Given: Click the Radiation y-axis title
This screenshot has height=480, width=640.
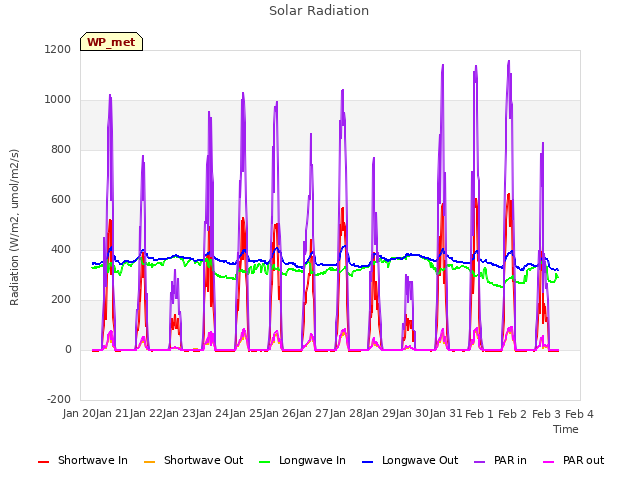Looking at the screenshot, I should point(14,227).
